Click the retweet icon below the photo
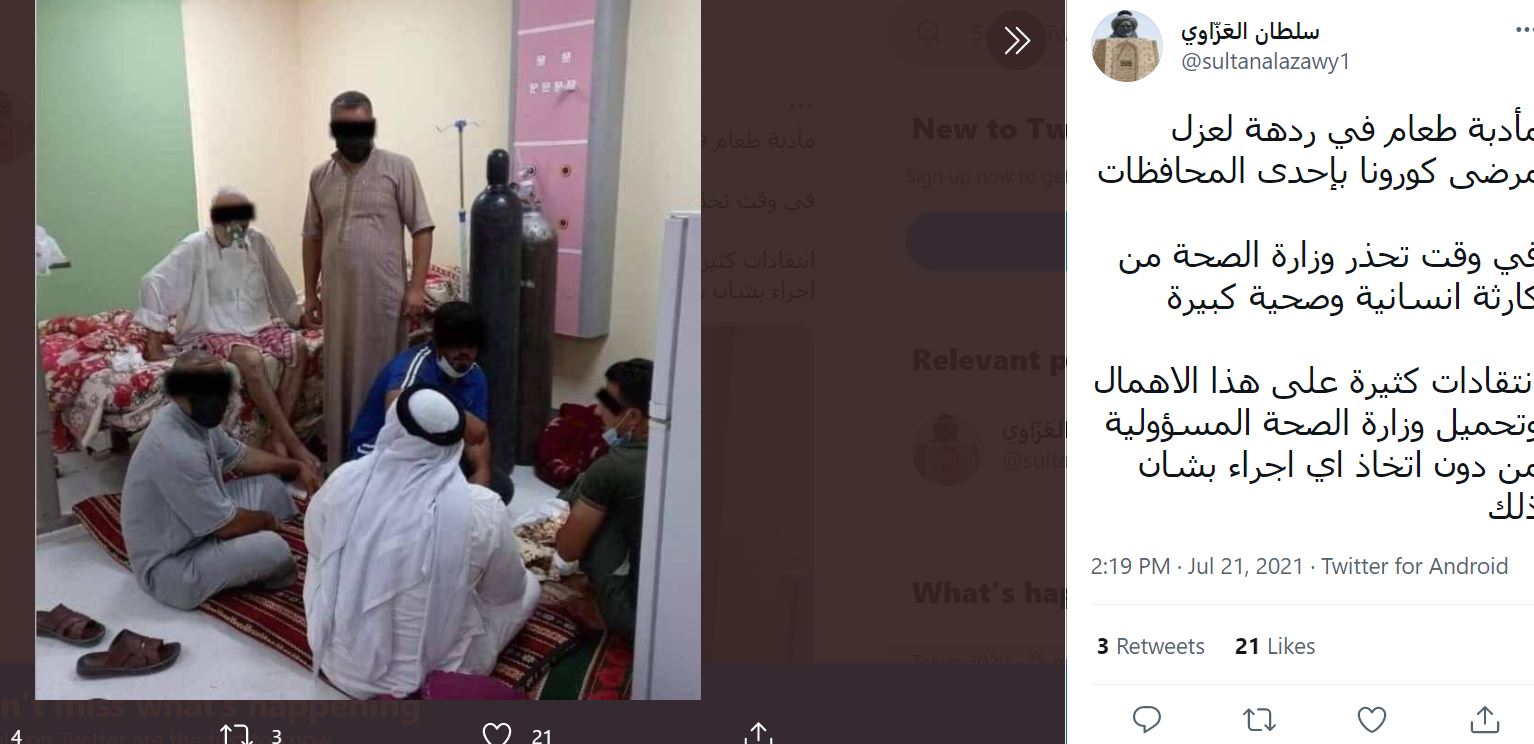 (x=236, y=736)
